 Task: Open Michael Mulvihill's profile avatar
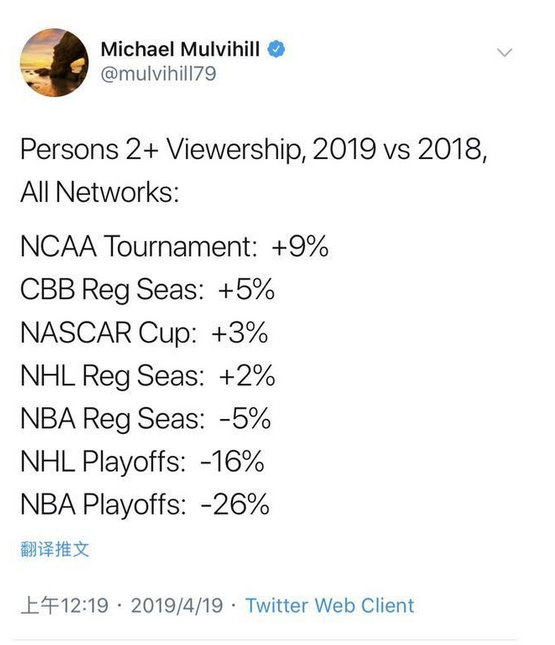[x=54, y=63]
